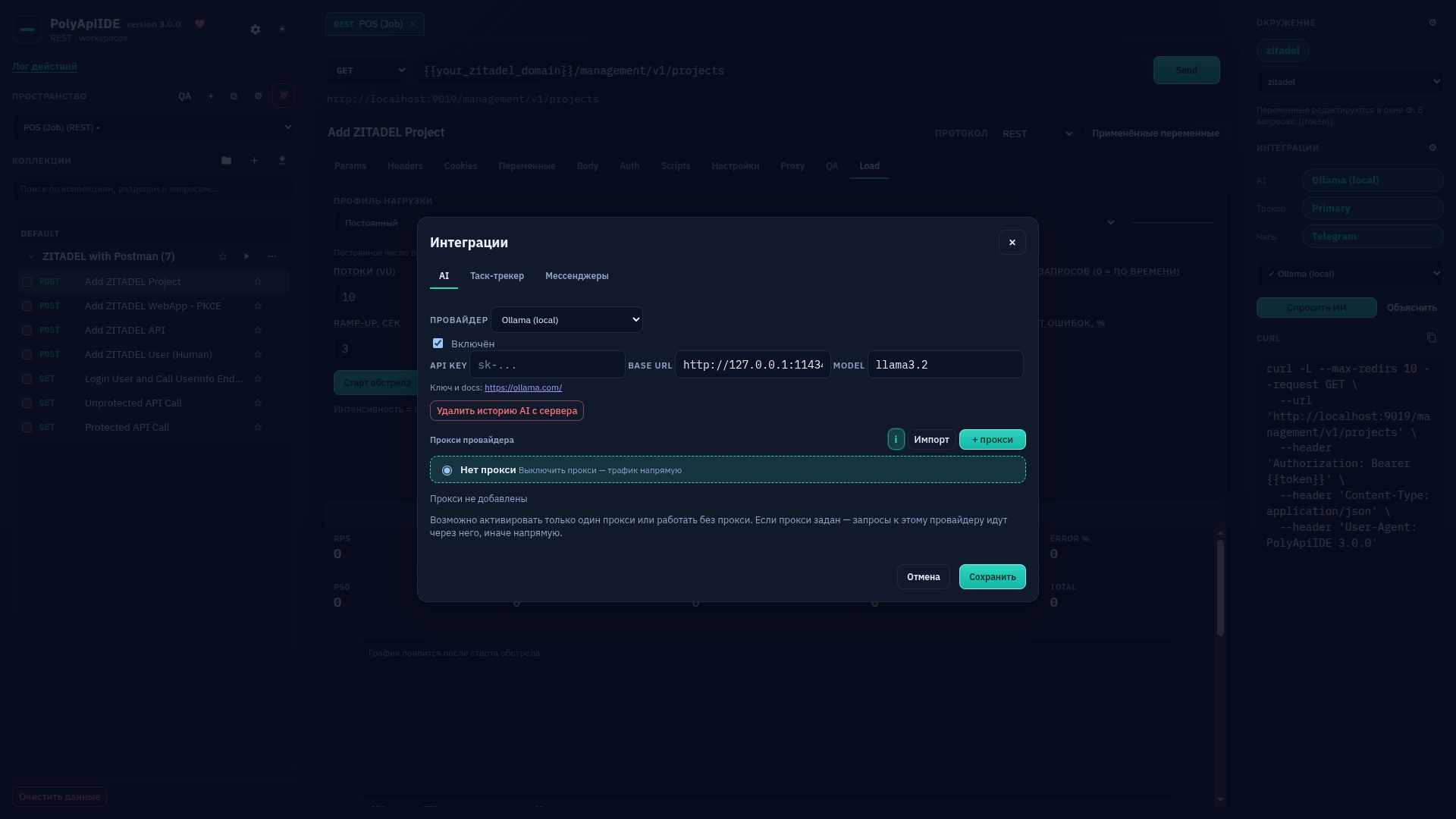Image resolution: width=1456 pixels, height=819 pixels.
Task: Click the proxy info 'i' button
Action: [x=896, y=440]
